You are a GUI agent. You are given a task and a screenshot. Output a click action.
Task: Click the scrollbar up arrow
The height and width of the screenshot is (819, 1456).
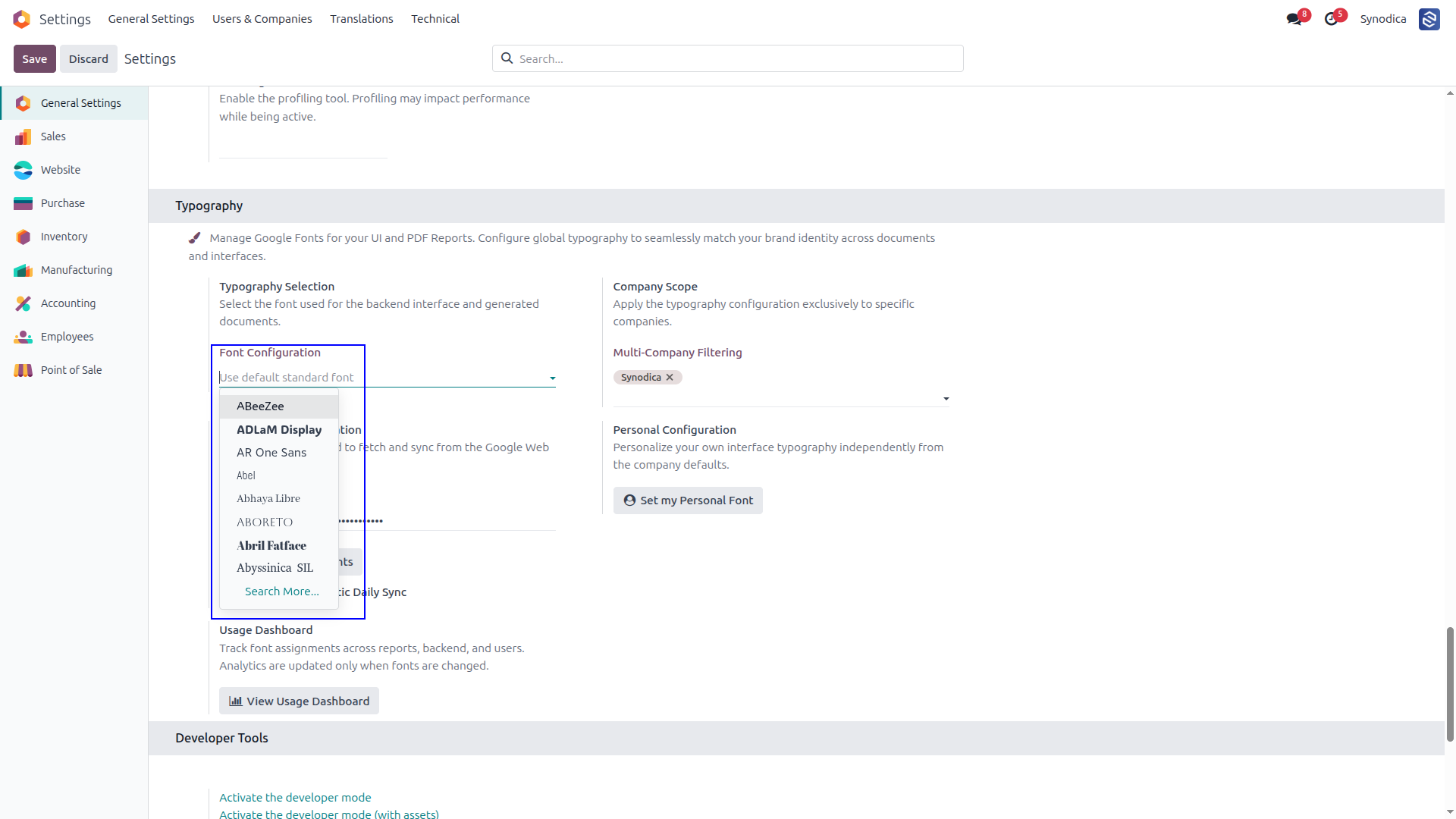[1450, 93]
